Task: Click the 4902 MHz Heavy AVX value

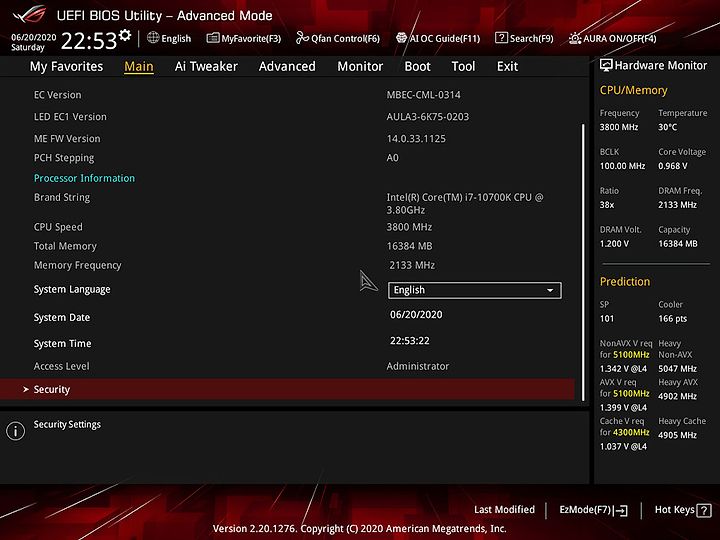Action: pyautogui.click(x=677, y=396)
